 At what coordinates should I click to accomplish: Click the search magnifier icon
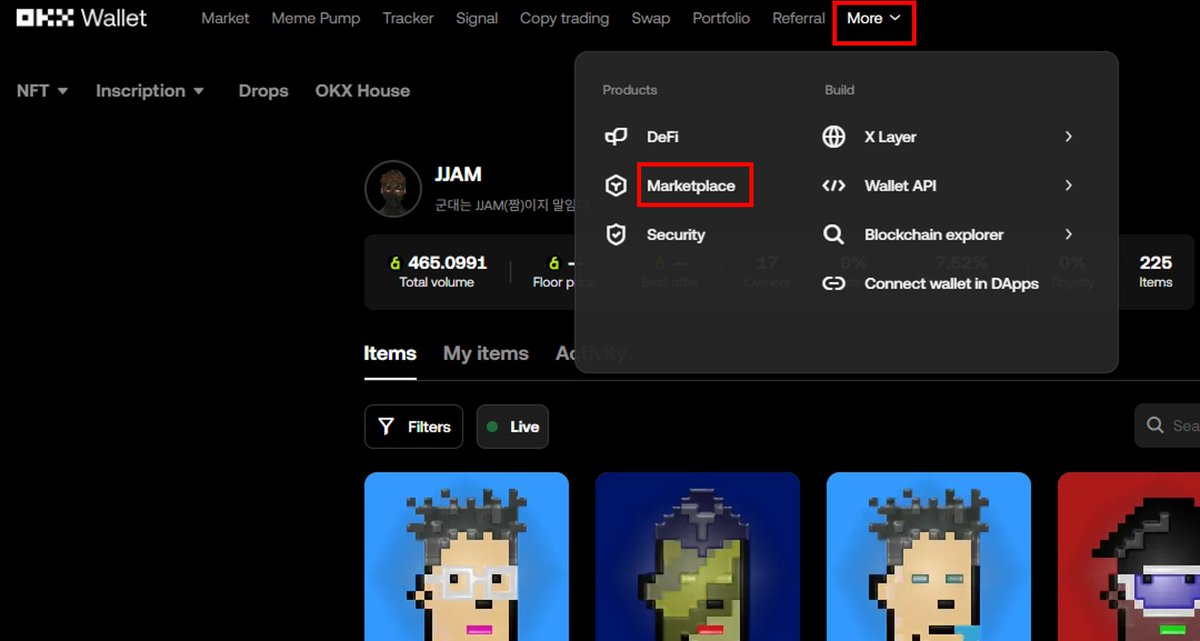[1155, 426]
